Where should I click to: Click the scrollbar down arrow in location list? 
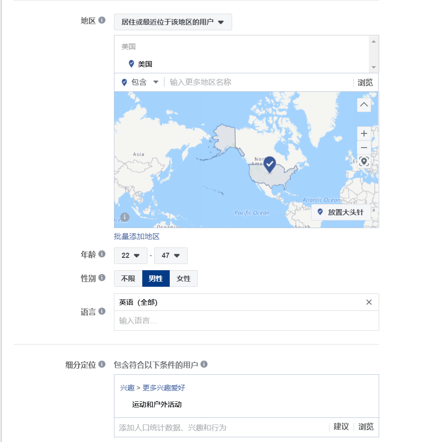374,67
